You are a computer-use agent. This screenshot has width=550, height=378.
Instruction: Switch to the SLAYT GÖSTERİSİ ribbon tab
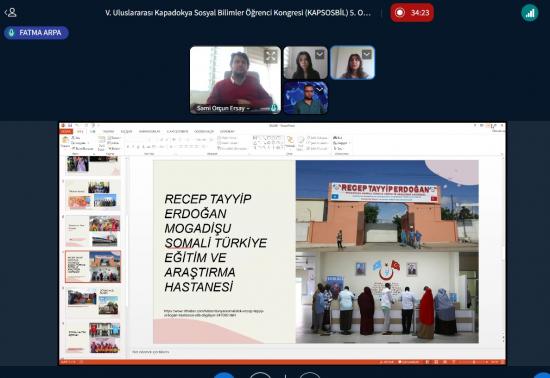point(177,131)
